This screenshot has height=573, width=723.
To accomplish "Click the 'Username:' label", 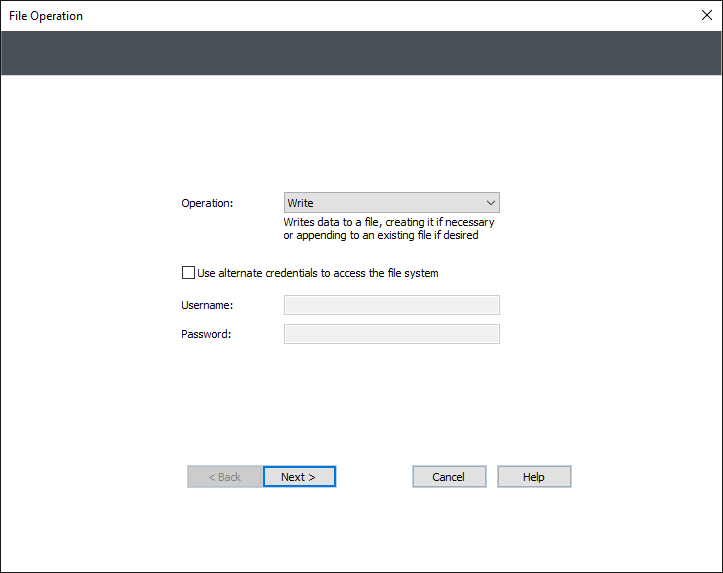I will (x=207, y=305).
